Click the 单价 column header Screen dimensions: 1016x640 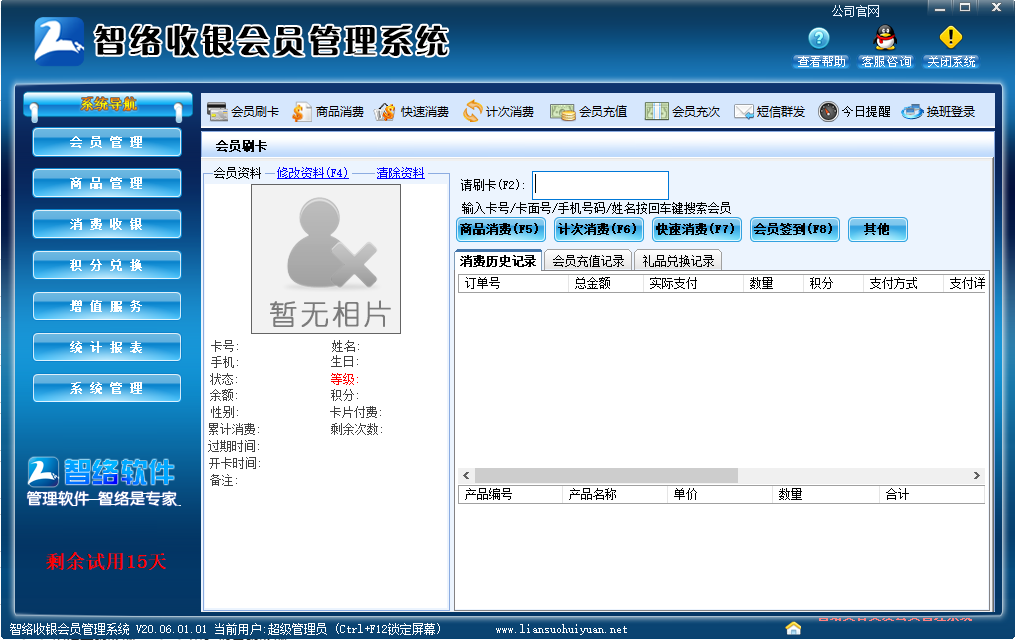click(x=719, y=494)
